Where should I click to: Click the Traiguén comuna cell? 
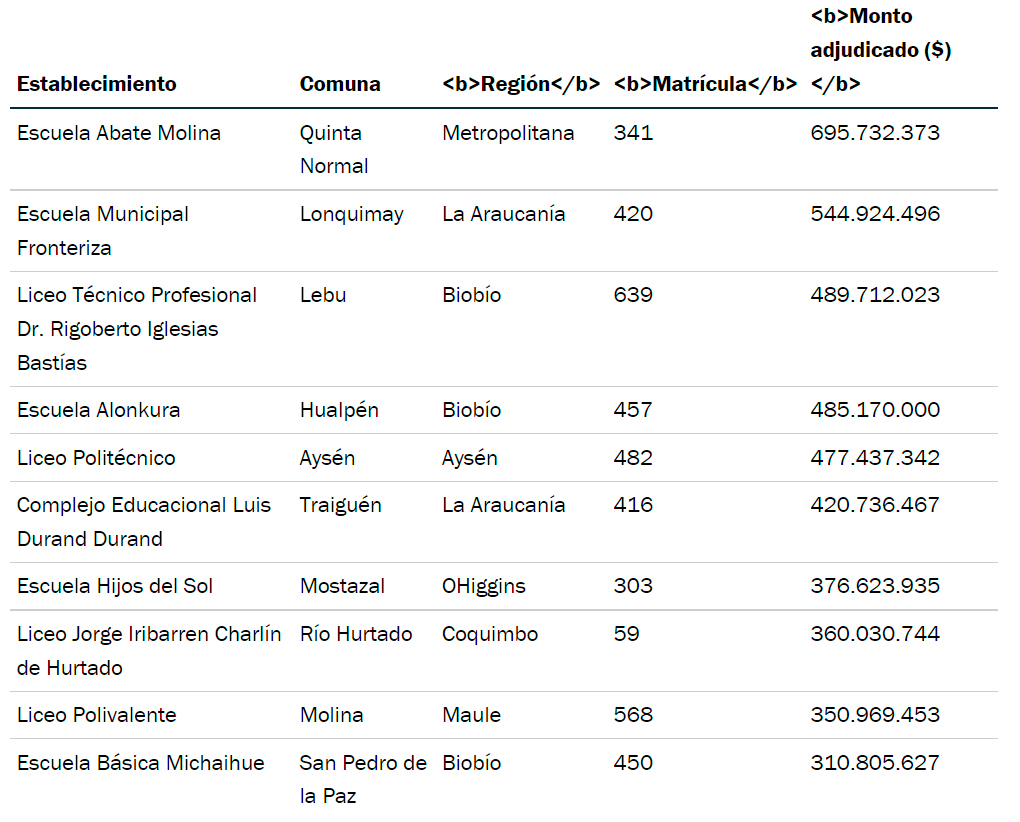point(340,505)
